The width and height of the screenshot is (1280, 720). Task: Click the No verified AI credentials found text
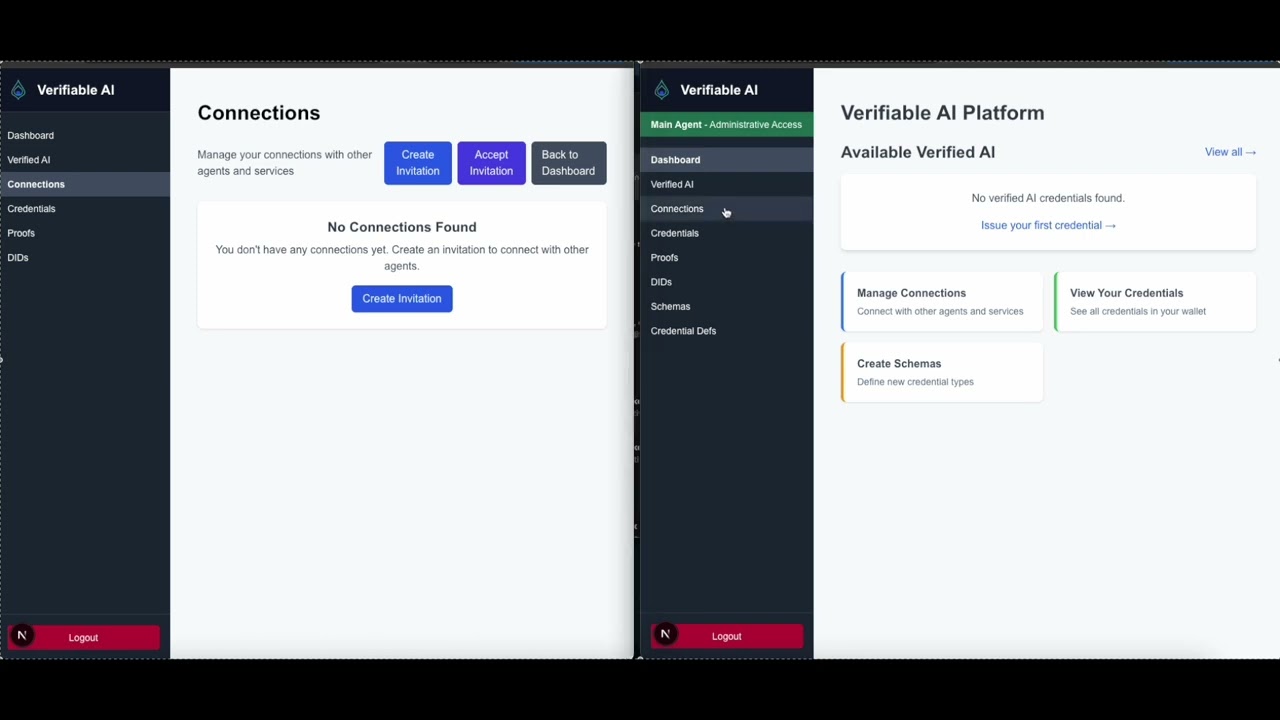(x=1048, y=198)
